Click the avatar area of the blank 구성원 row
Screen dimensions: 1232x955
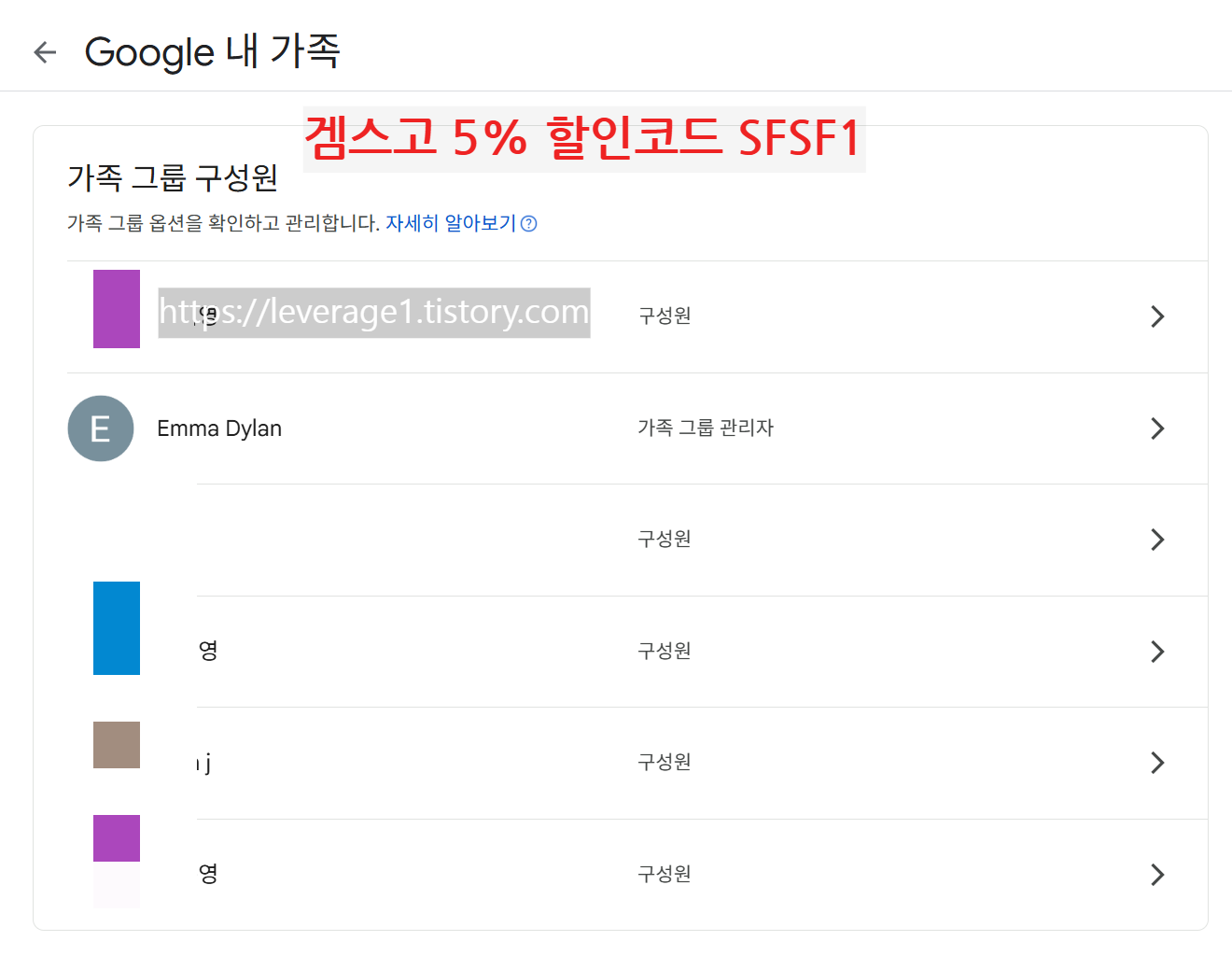pos(116,540)
